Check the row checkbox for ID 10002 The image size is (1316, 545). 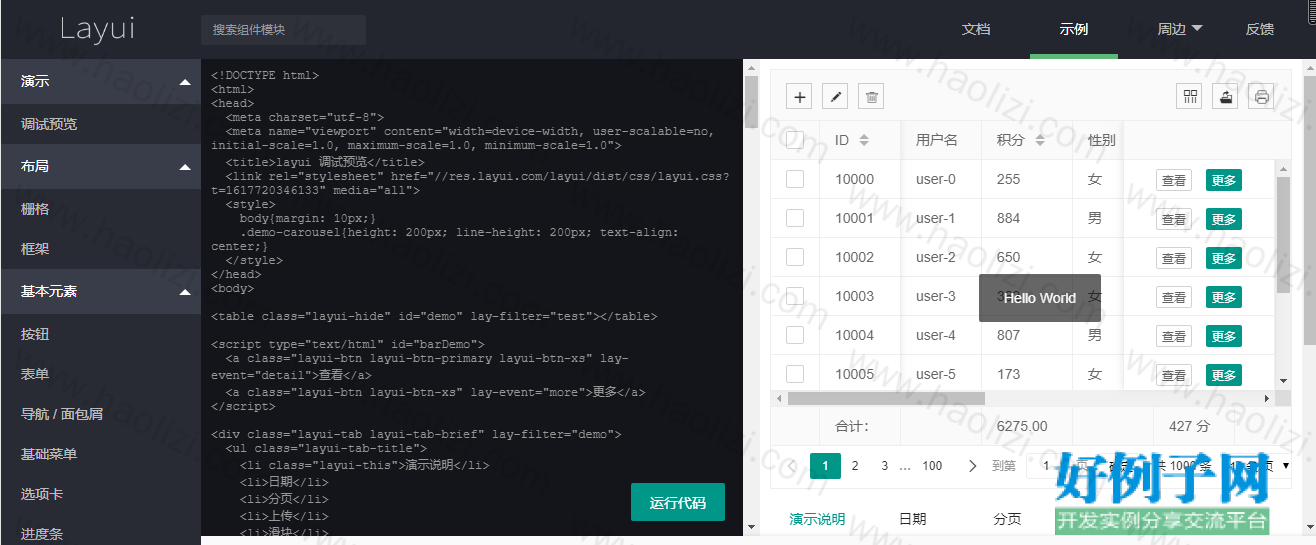click(795, 257)
